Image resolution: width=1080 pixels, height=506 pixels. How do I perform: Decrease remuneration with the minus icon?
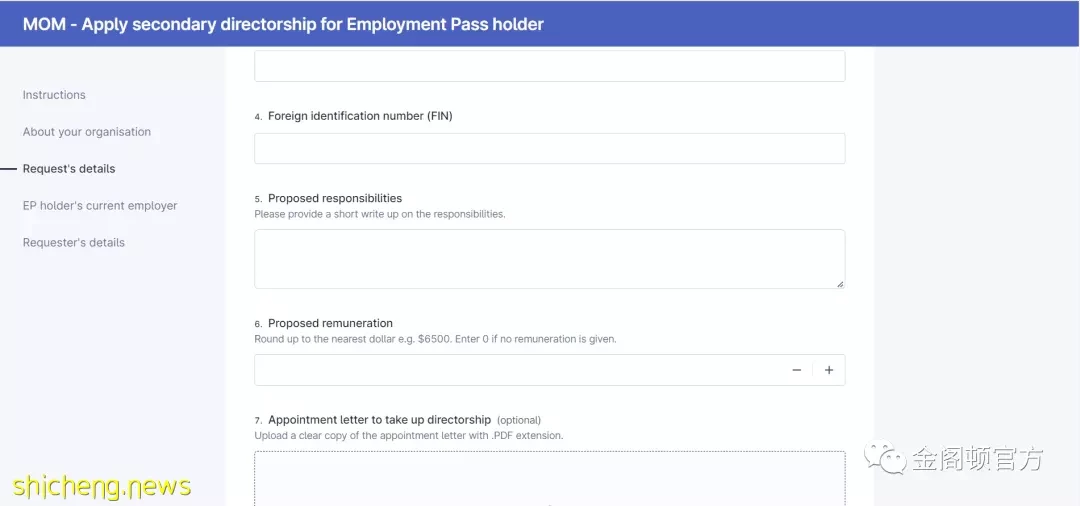tap(796, 370)
